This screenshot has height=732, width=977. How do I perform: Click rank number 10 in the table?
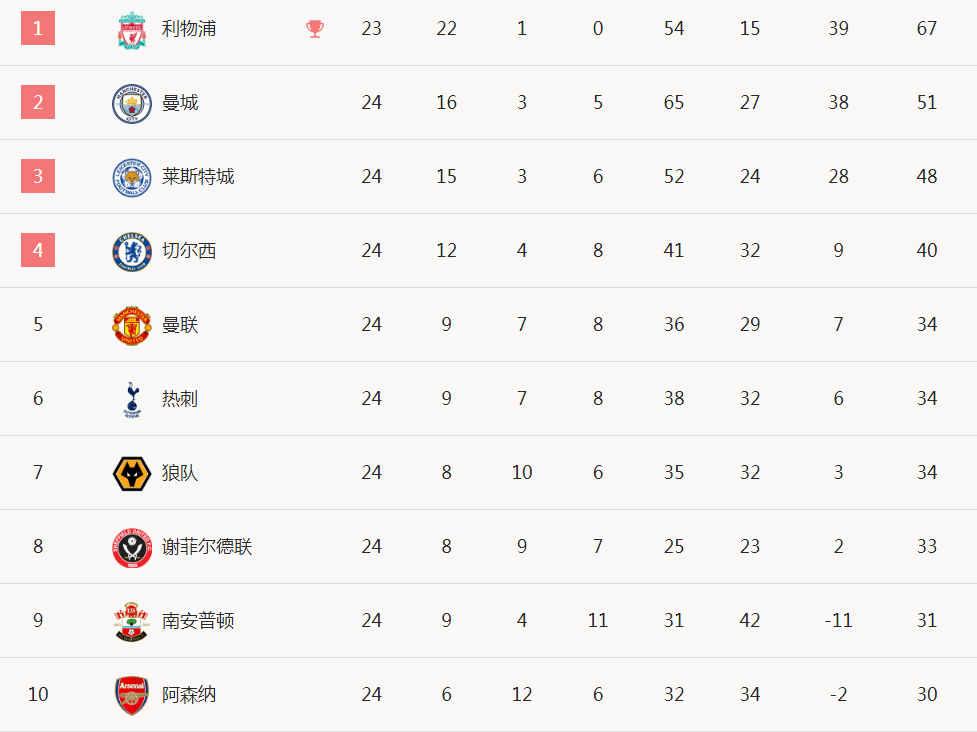pyautogui.click(x=38, y=695)
